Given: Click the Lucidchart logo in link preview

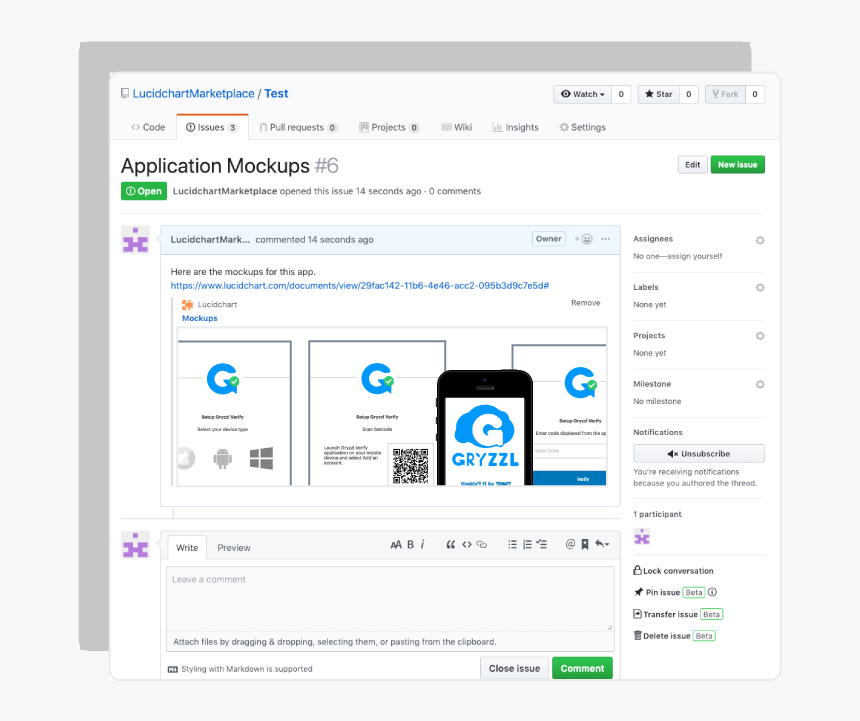Looking at the screenshot, I should point(188,304).
